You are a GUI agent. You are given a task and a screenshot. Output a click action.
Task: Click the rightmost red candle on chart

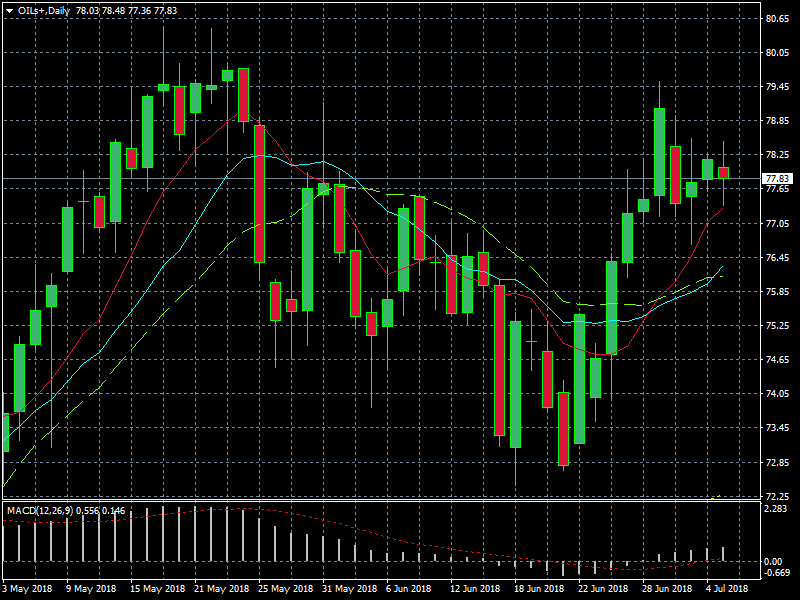pyautogui.click(x=723, y=173)
